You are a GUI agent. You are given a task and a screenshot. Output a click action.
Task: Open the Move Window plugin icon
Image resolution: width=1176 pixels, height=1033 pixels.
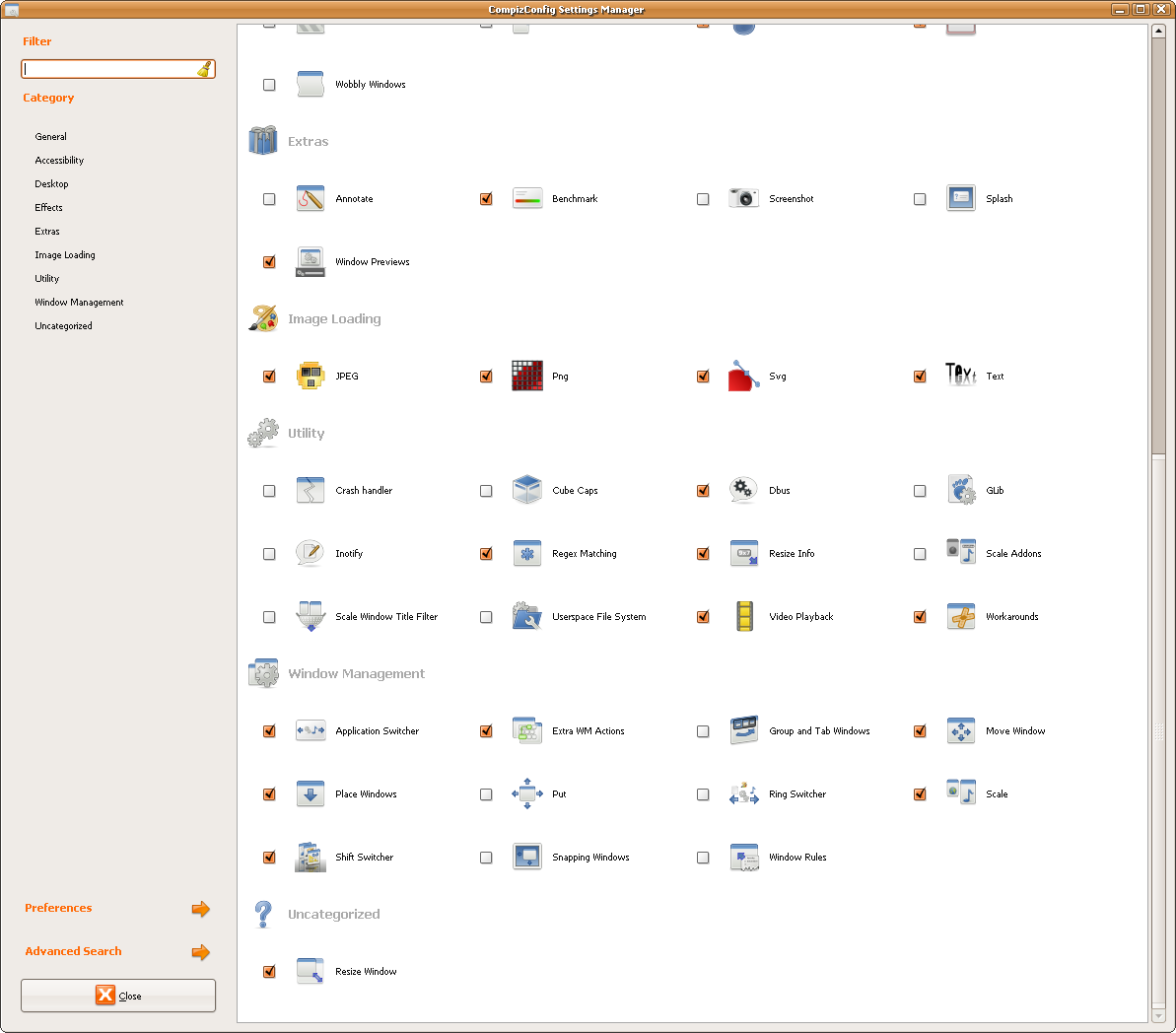(961, 730)
